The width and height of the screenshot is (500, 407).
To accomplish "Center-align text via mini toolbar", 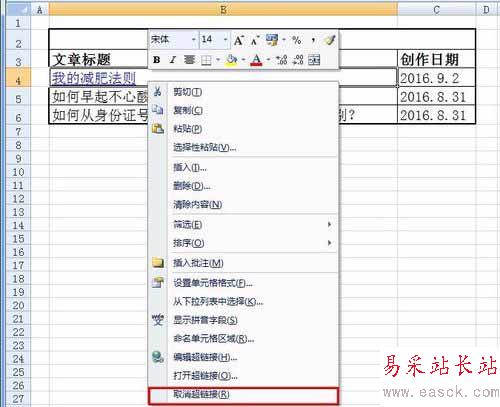I will (189, 60).
